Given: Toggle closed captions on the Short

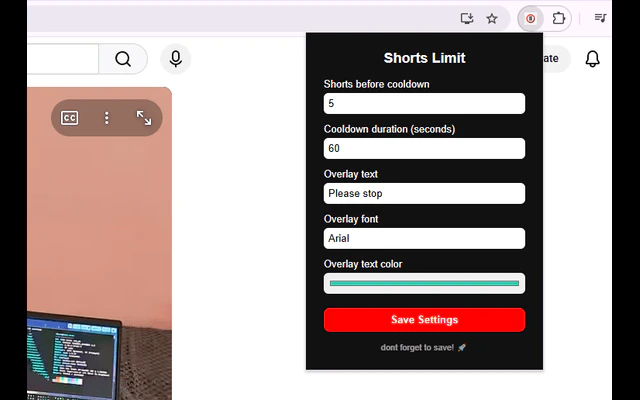Looking at the screenshot, I should pos(69,118).
